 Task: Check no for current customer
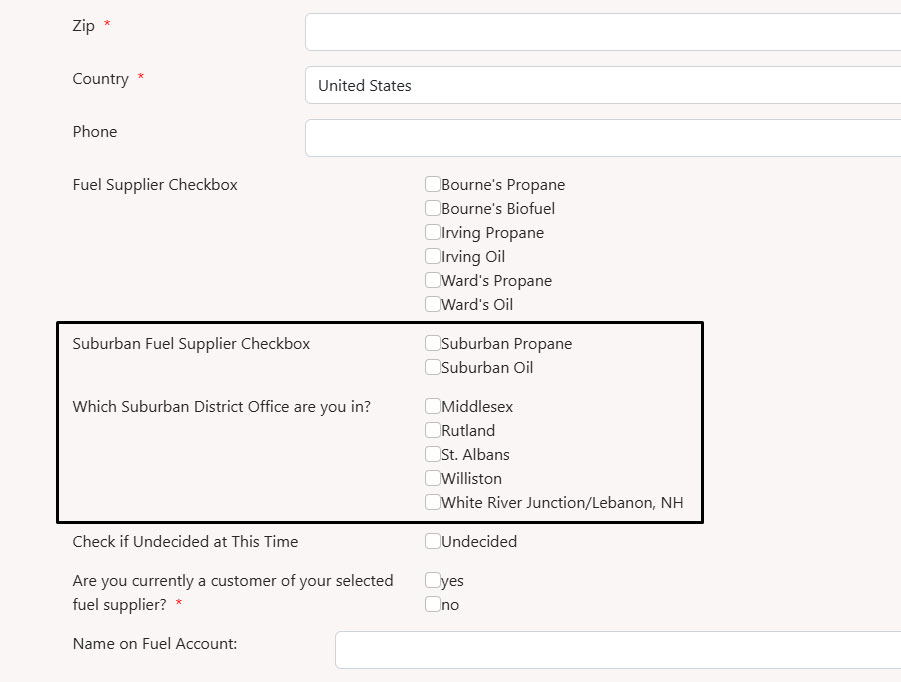coord(433,604)
